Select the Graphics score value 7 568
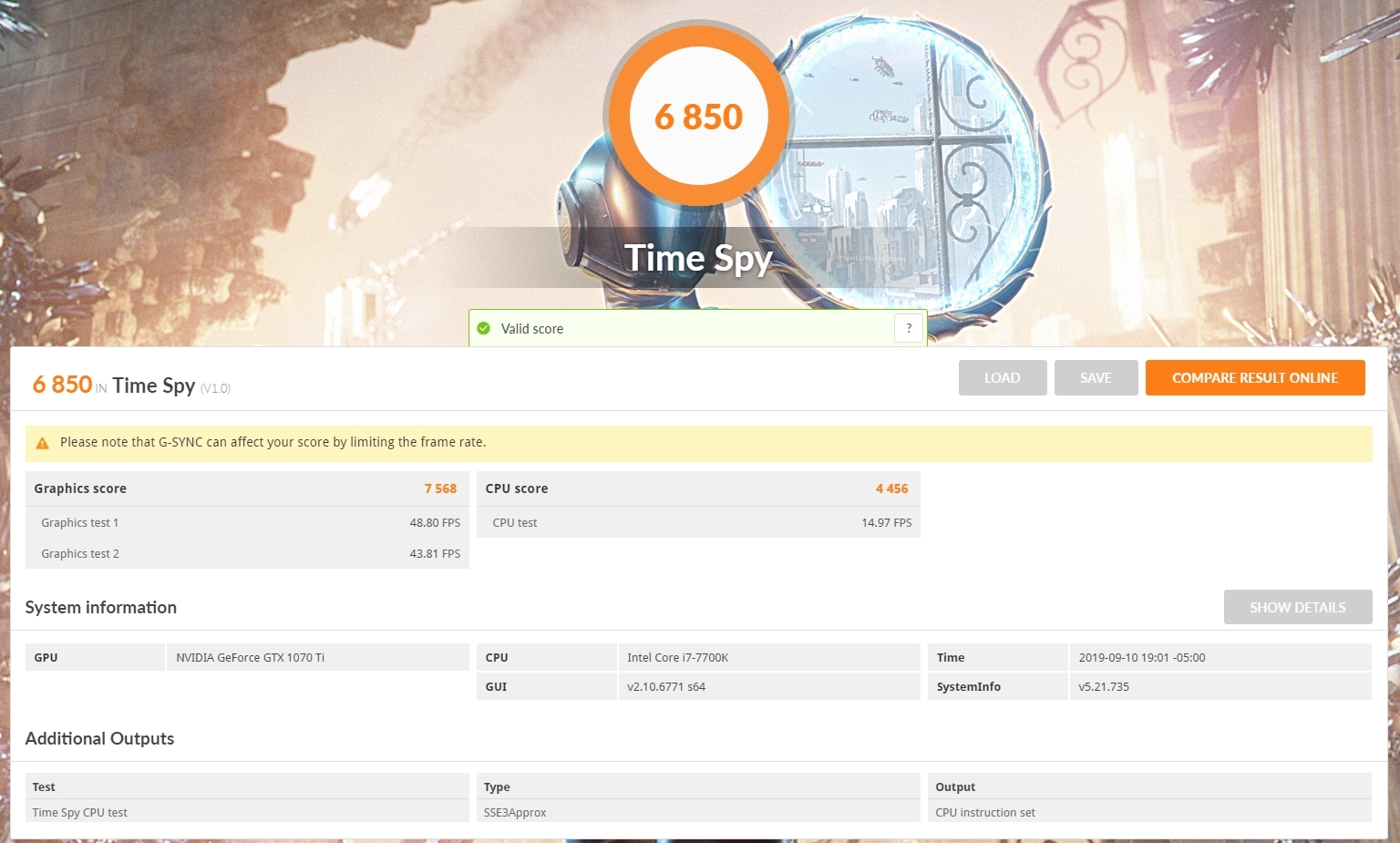This screenshot has height=843, width=1400. point(440,488)
